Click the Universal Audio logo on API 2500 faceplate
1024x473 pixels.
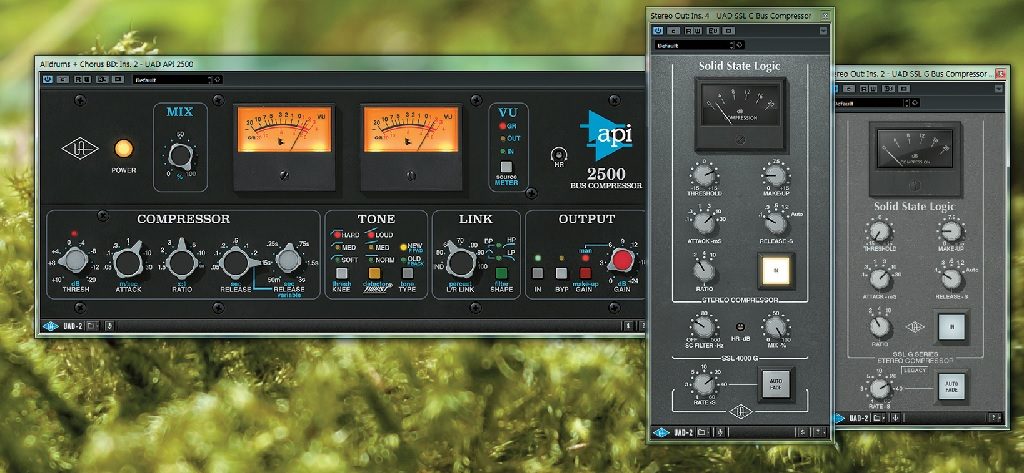click(x=80, y=148)
